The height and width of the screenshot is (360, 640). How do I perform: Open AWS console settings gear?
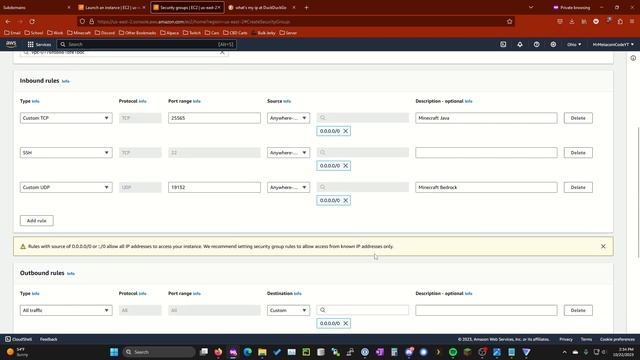(553, 44)
